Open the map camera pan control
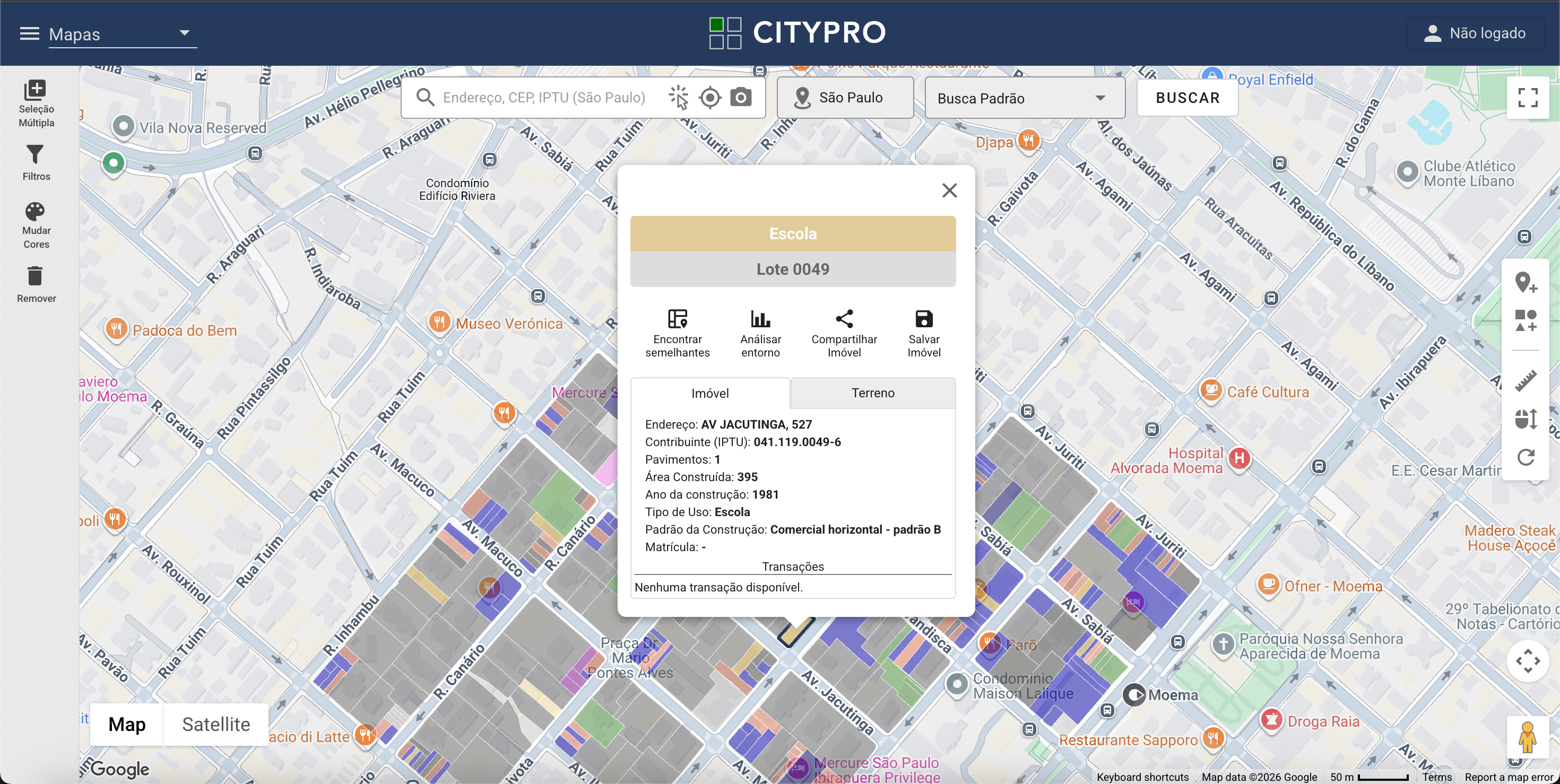Viewport: 1560px width, 784px height. [1527, 660]
